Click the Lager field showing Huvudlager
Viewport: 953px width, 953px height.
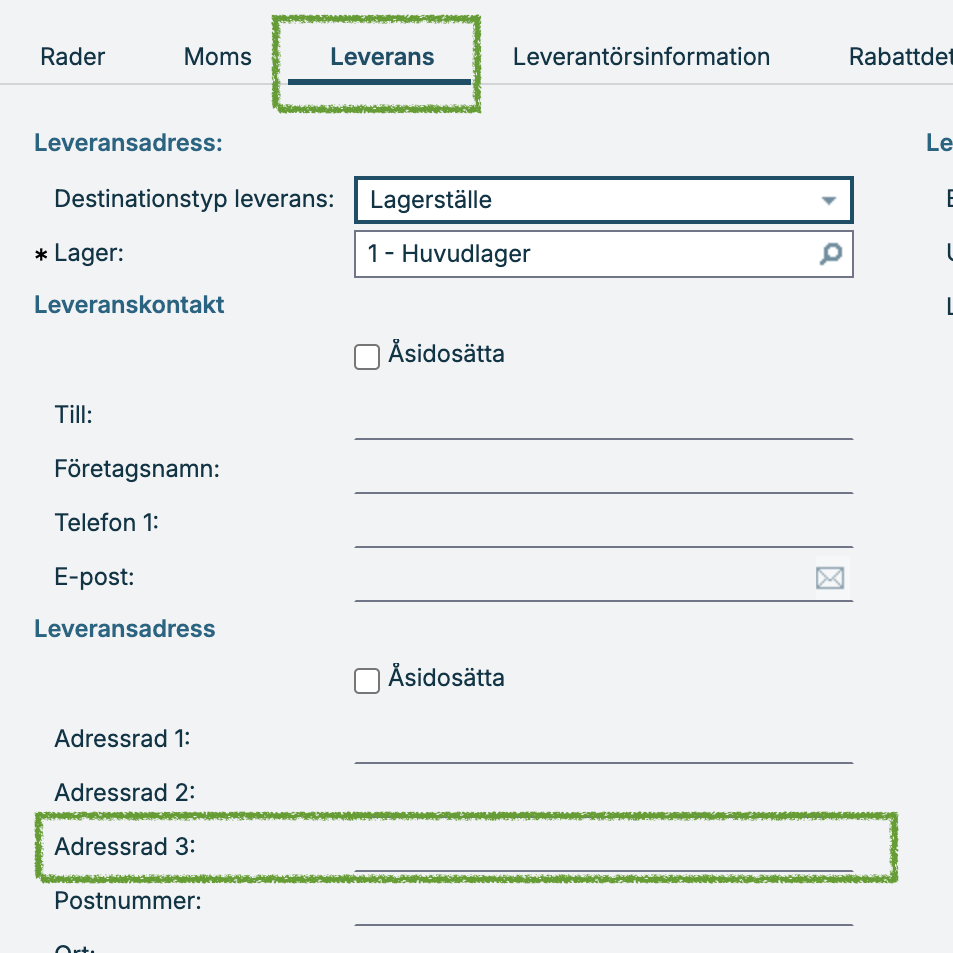tap(604, 254)
